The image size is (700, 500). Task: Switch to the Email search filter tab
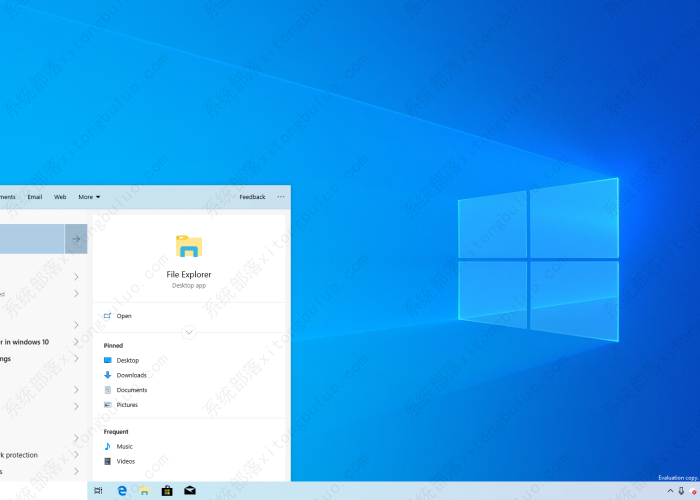tap(35, 197)
